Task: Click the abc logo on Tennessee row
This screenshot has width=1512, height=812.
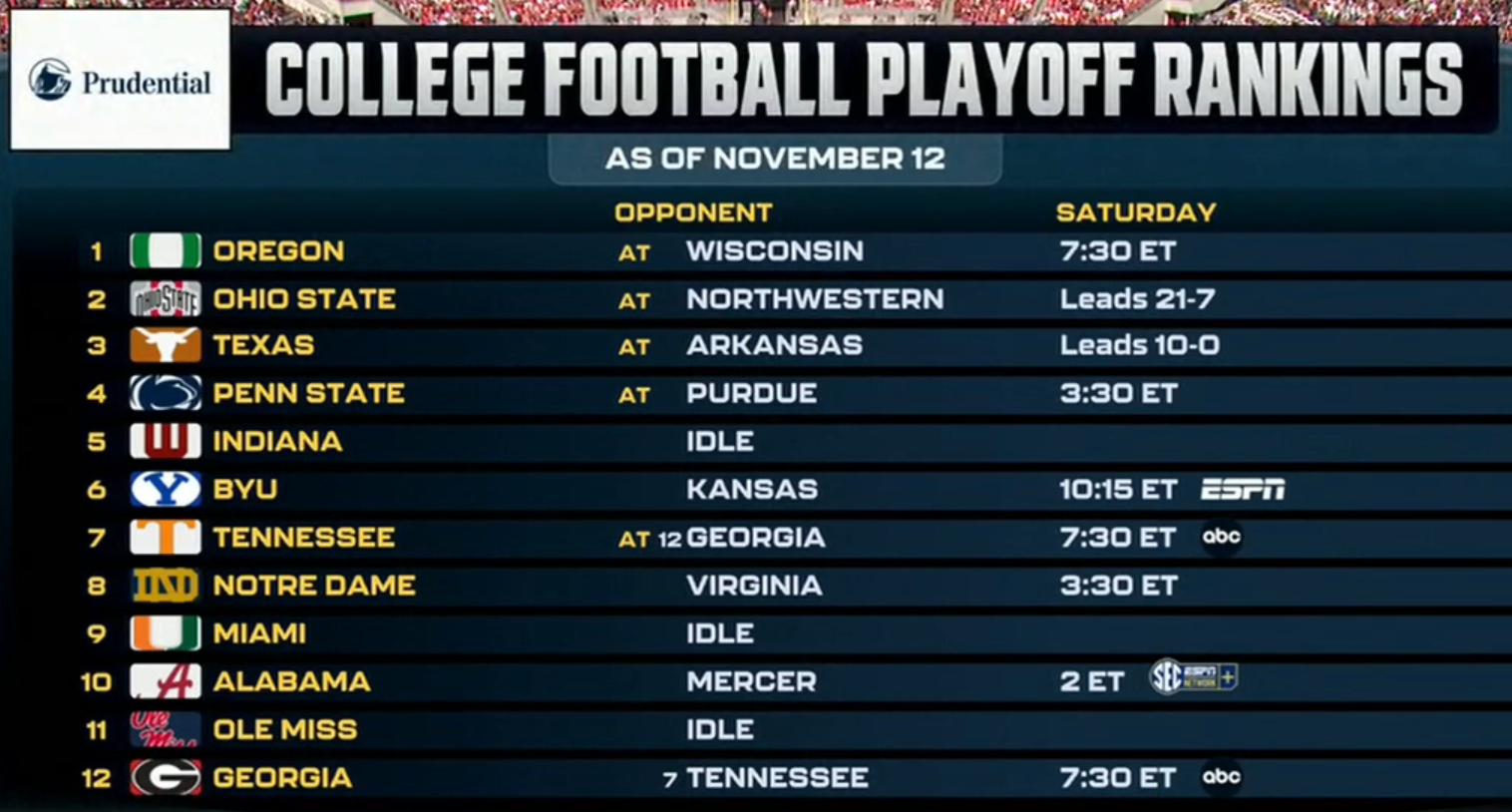Action: [x=1222, y=537]
